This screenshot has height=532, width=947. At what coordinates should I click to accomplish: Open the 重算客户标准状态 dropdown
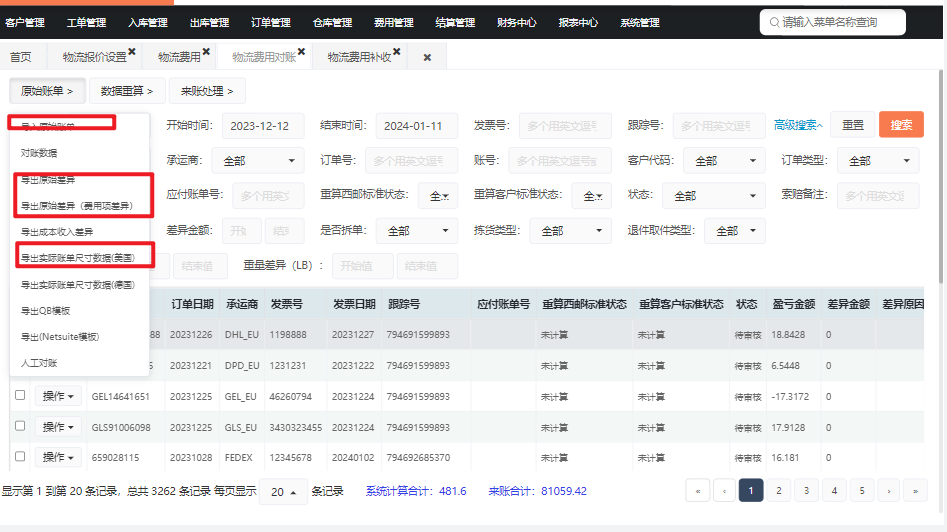[x=591, y=196]
